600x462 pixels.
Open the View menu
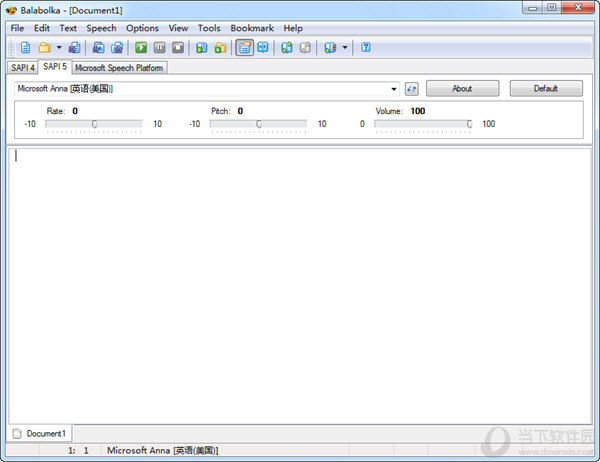(178, 28)
